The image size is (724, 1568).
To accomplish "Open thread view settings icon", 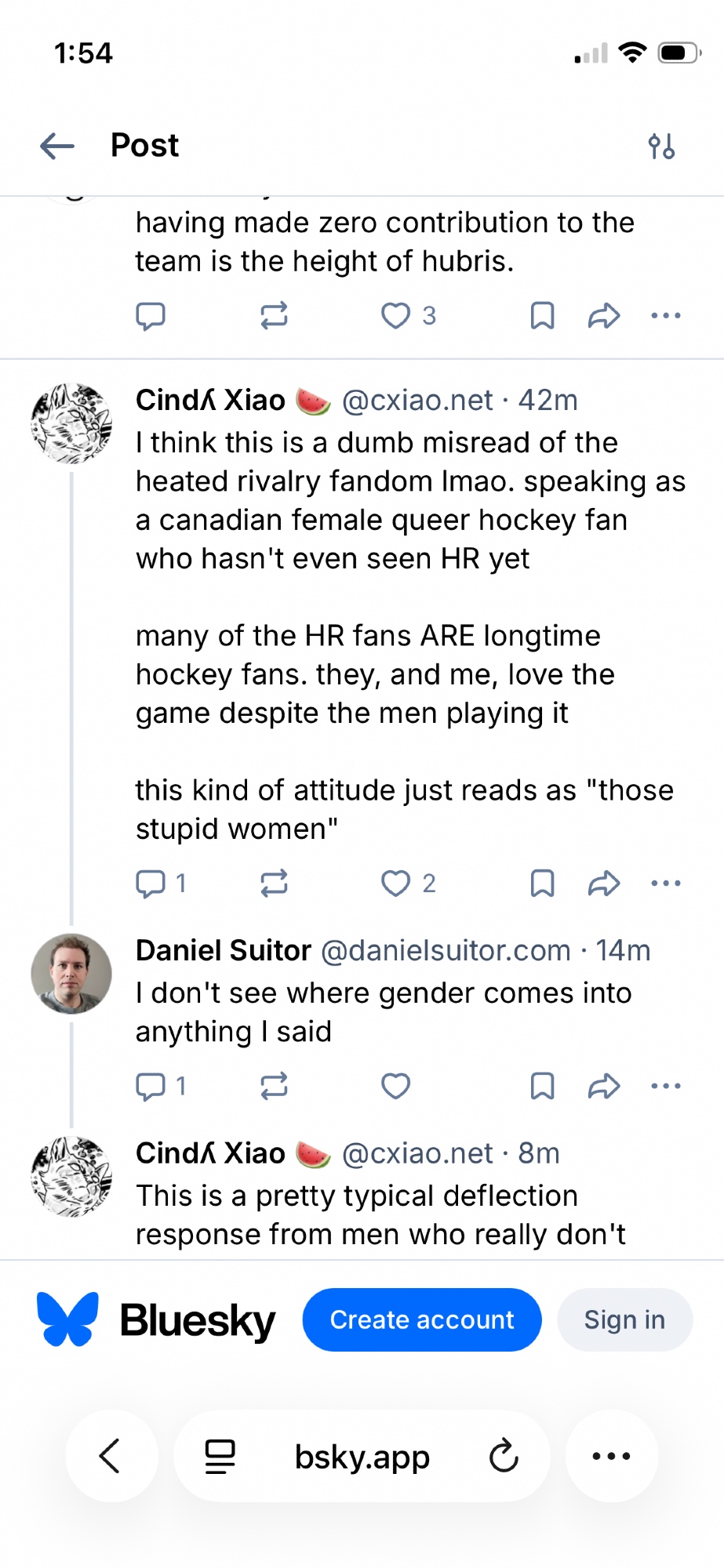I will (x=661, y=146).
